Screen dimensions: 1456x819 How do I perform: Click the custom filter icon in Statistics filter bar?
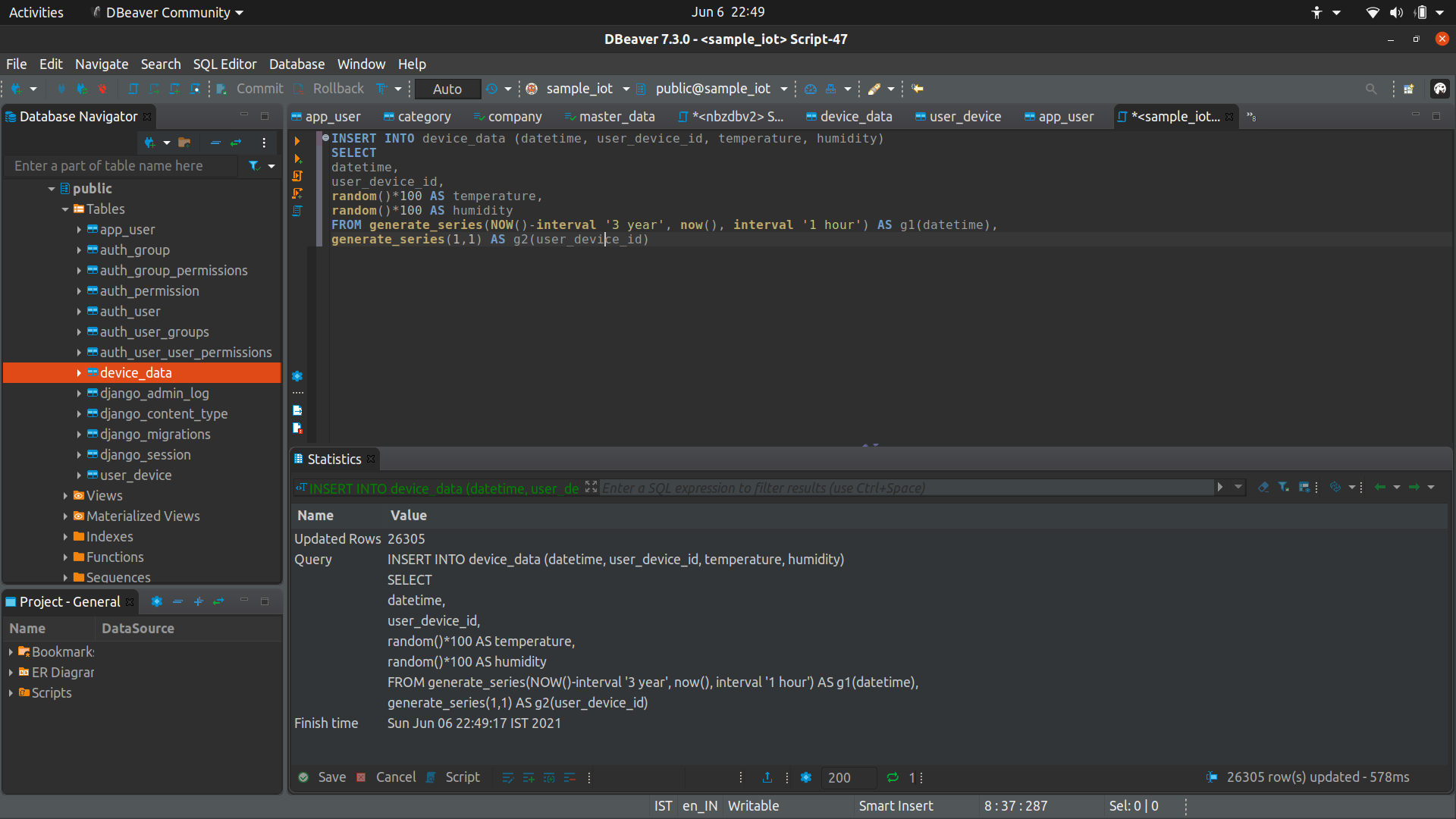1283,487
